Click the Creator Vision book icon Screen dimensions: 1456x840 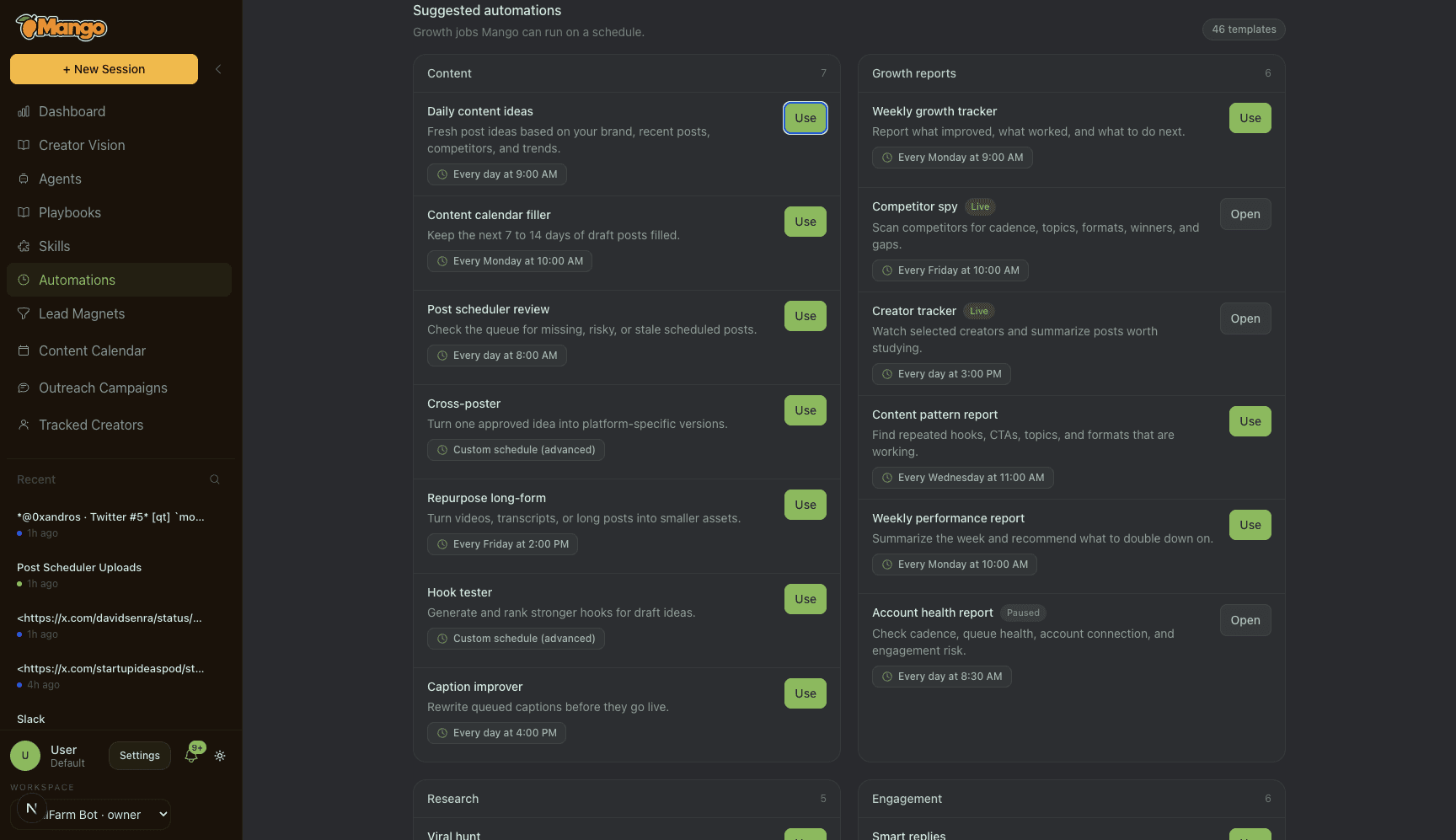pos(24,145)
